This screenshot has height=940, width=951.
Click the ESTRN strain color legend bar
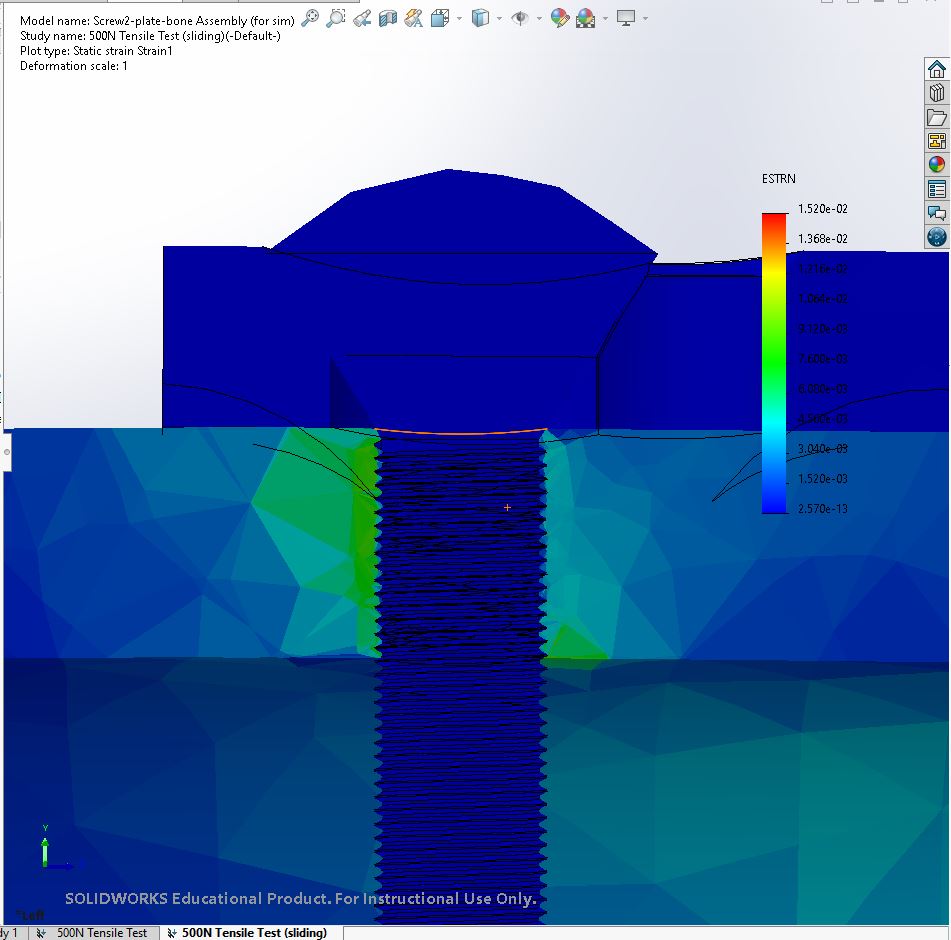(774, 362)
